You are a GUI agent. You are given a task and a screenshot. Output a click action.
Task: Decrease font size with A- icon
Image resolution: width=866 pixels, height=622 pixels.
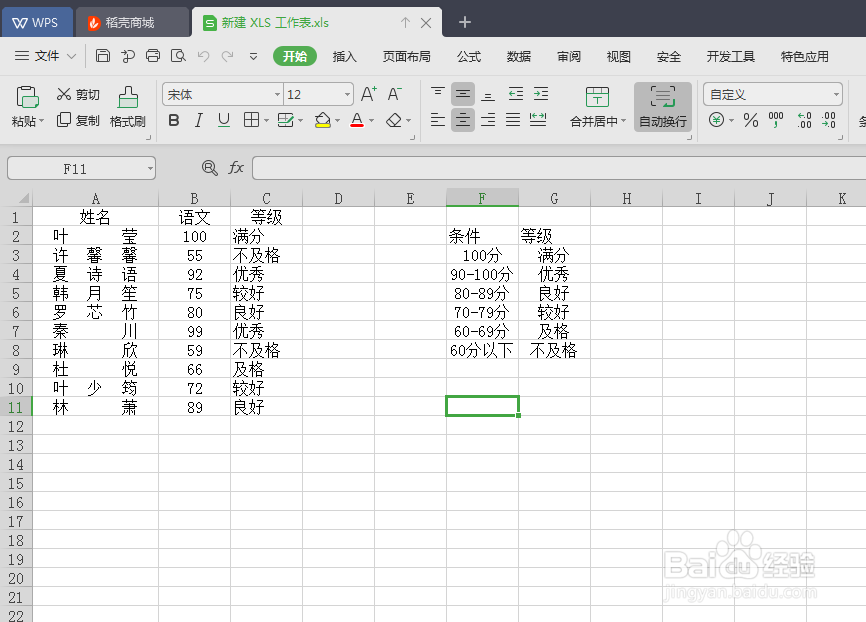[394, 94]
